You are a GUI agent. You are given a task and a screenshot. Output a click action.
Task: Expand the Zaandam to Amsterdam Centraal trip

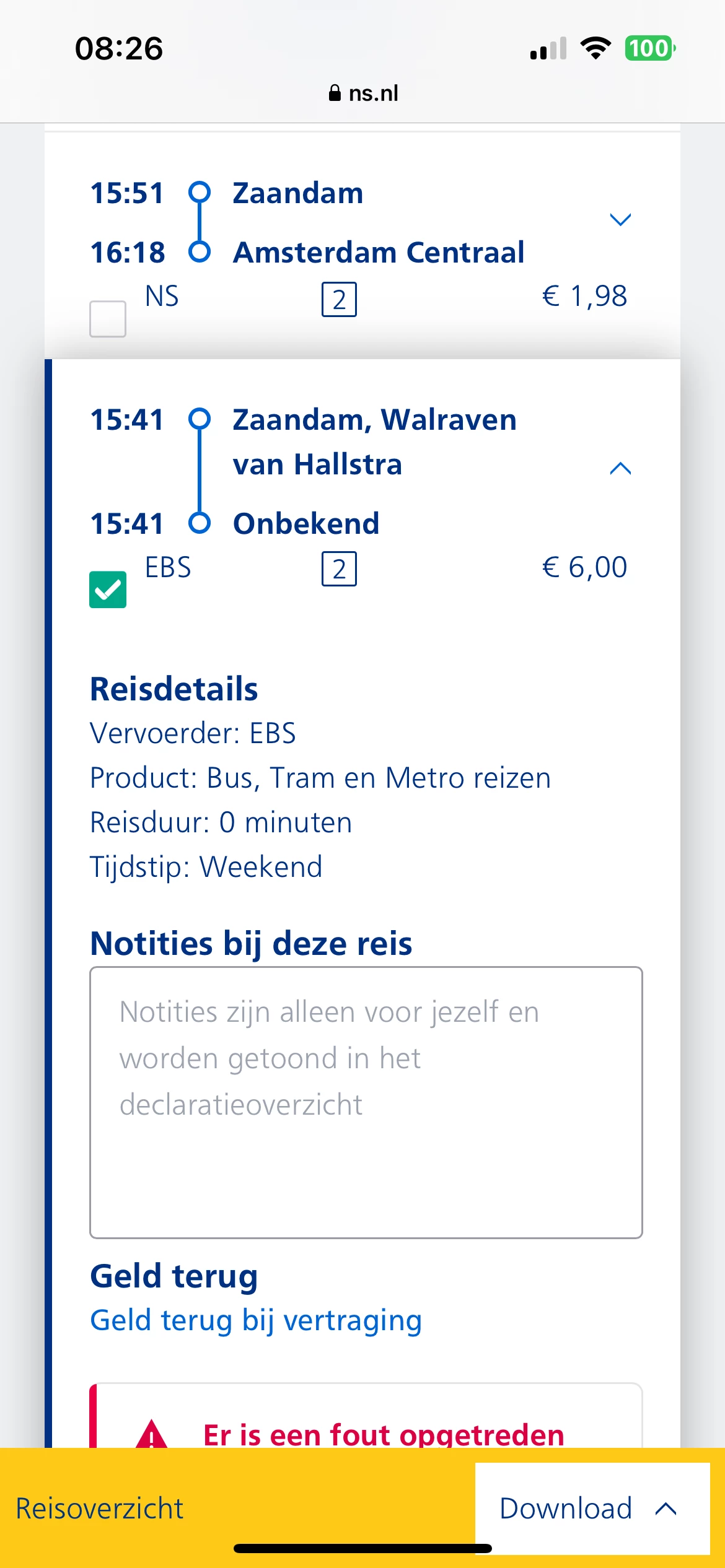click(620, 220)
